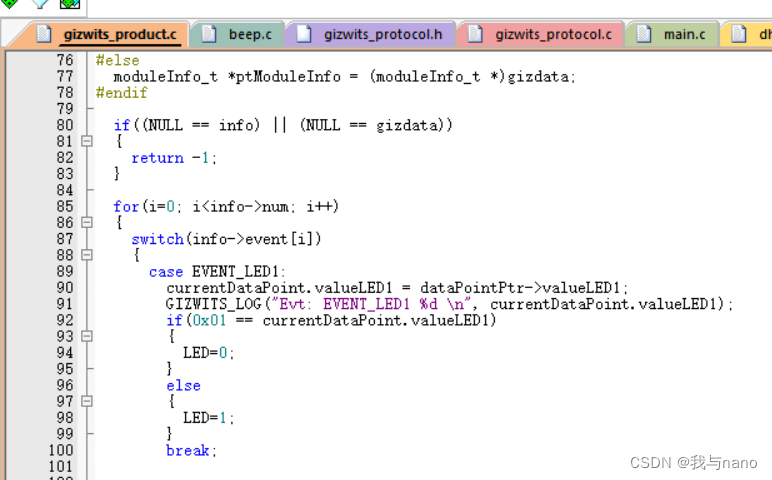Viewport: 772px width, 480px height.
Task: Click file icon on gizwits_product.c tab
Action: (x=44, y=34)
